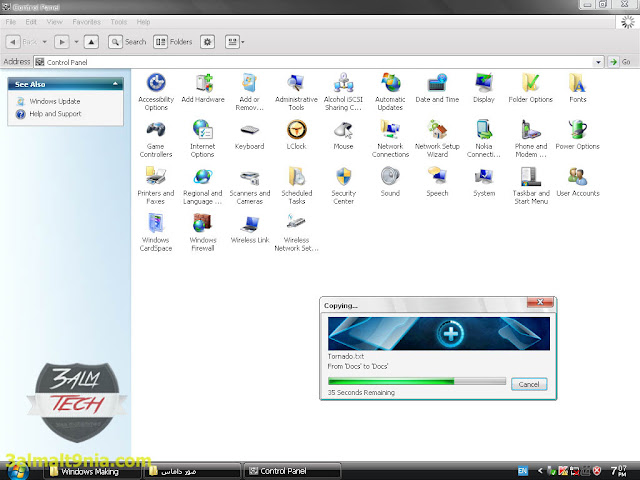Click the Back toolbar button
The height and width of the screenshot is (480, 640).
pyautogui.click(x=22, y=42)
